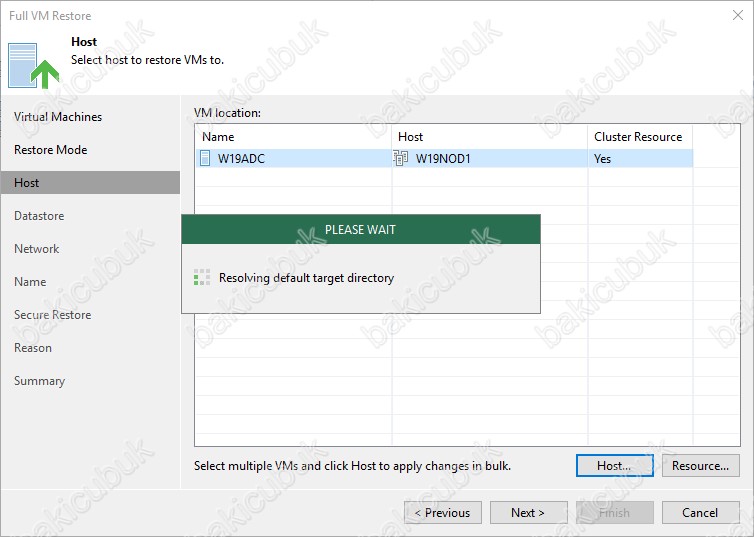This screenshot has width=754, height=537.
Task: Click the loading spinner in Please Wait dialog
Action: 202,277
